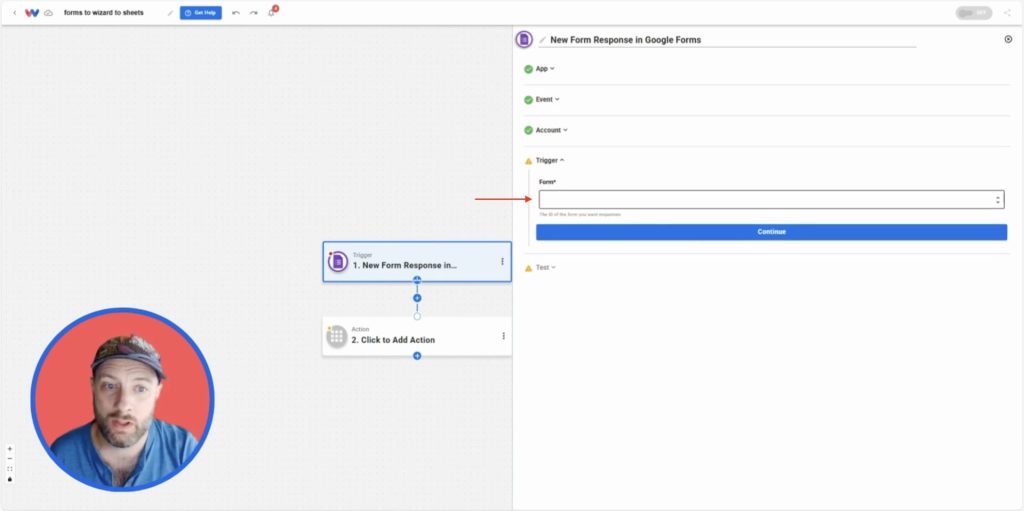
Task: Expand the Event section
Action: tap(547, 99)
